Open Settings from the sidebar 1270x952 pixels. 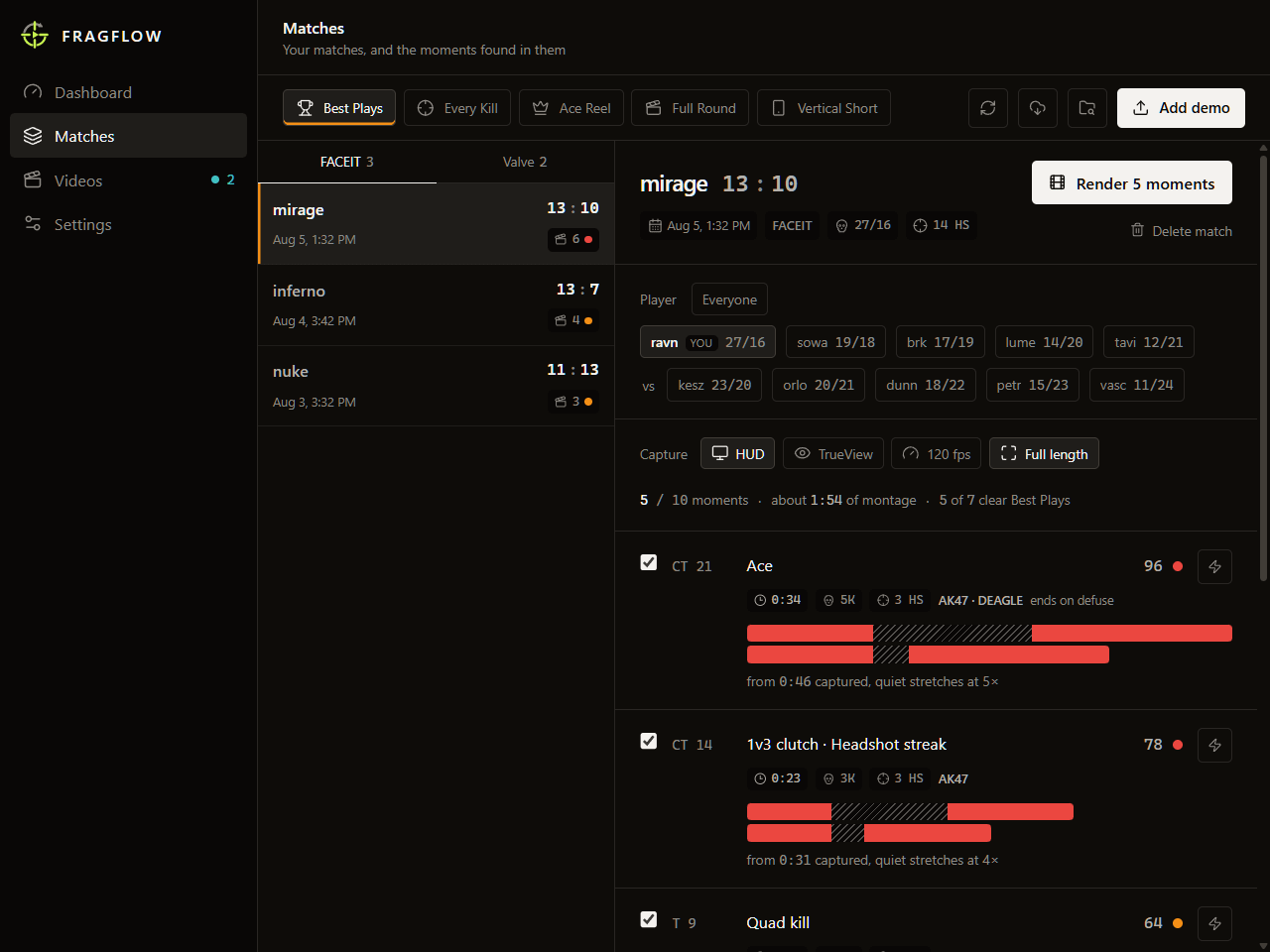128,224
